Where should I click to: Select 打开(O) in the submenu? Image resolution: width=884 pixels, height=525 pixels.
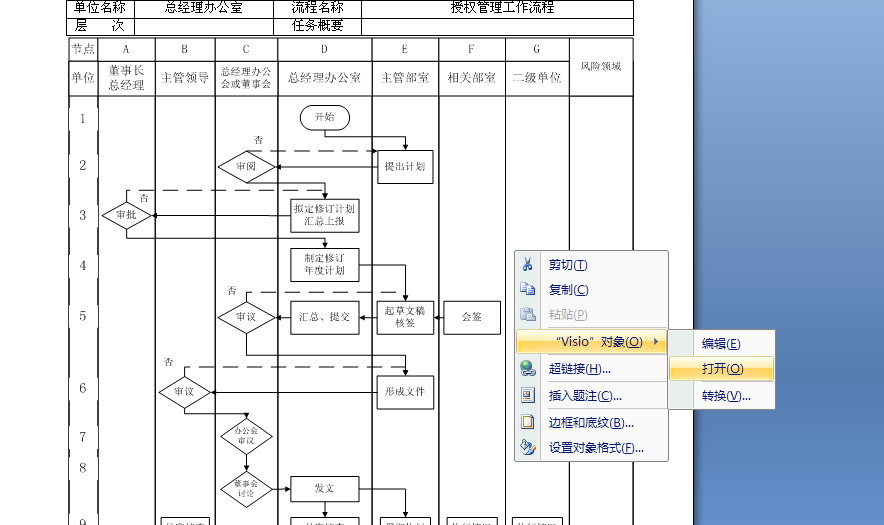click(x=721, y=369)
